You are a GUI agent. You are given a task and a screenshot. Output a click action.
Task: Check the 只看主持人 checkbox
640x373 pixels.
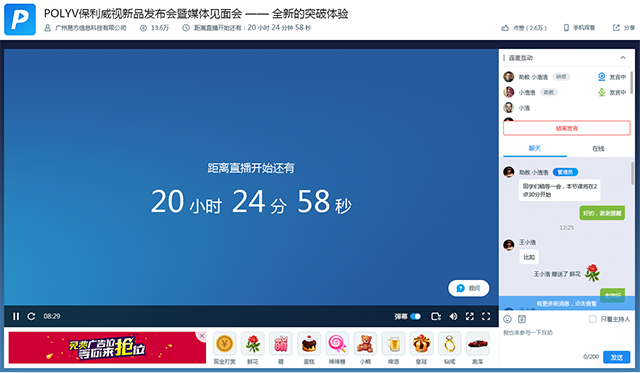593,319
